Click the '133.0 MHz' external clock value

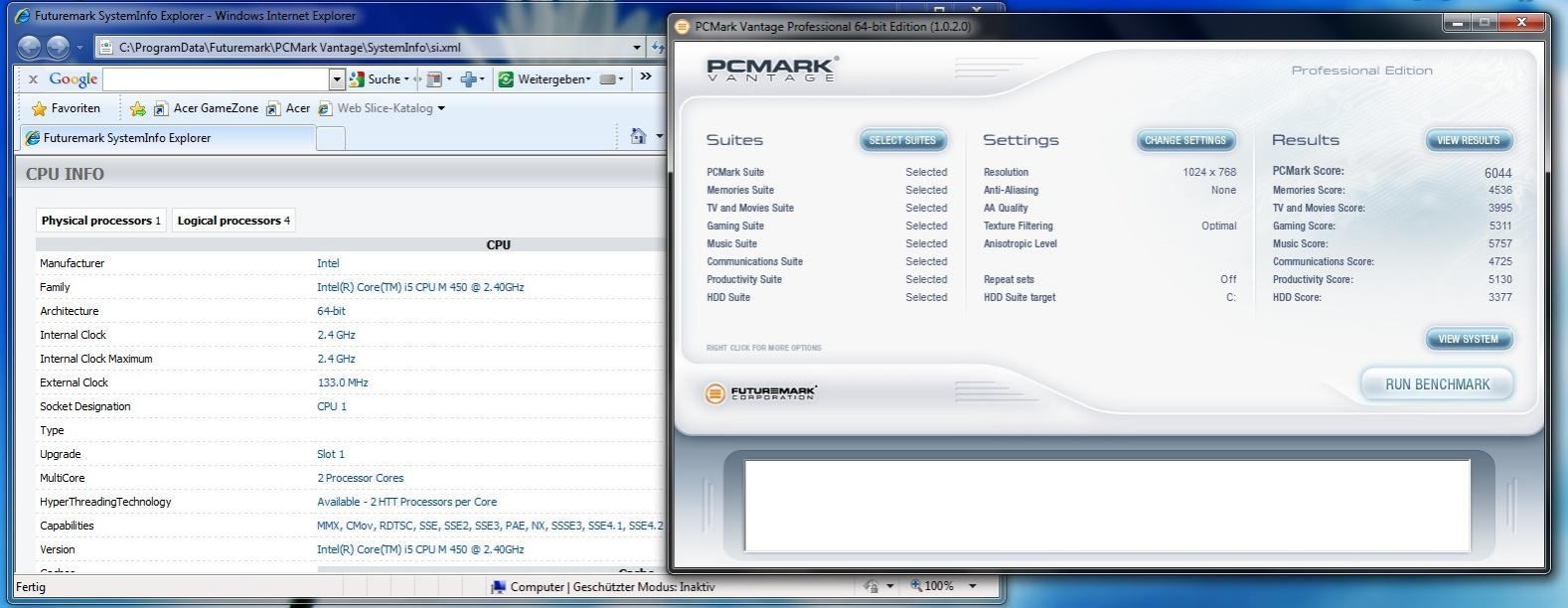coord(342,382)
